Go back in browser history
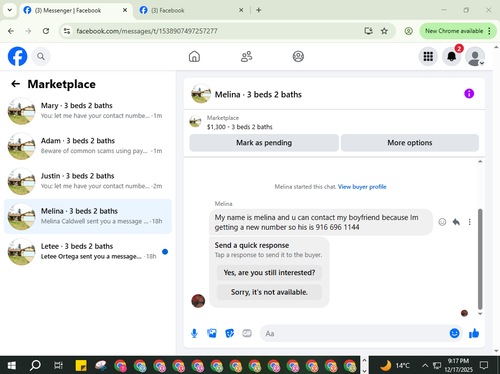The height and width of the screenshot is (374, 500). (x=11, y=31)
